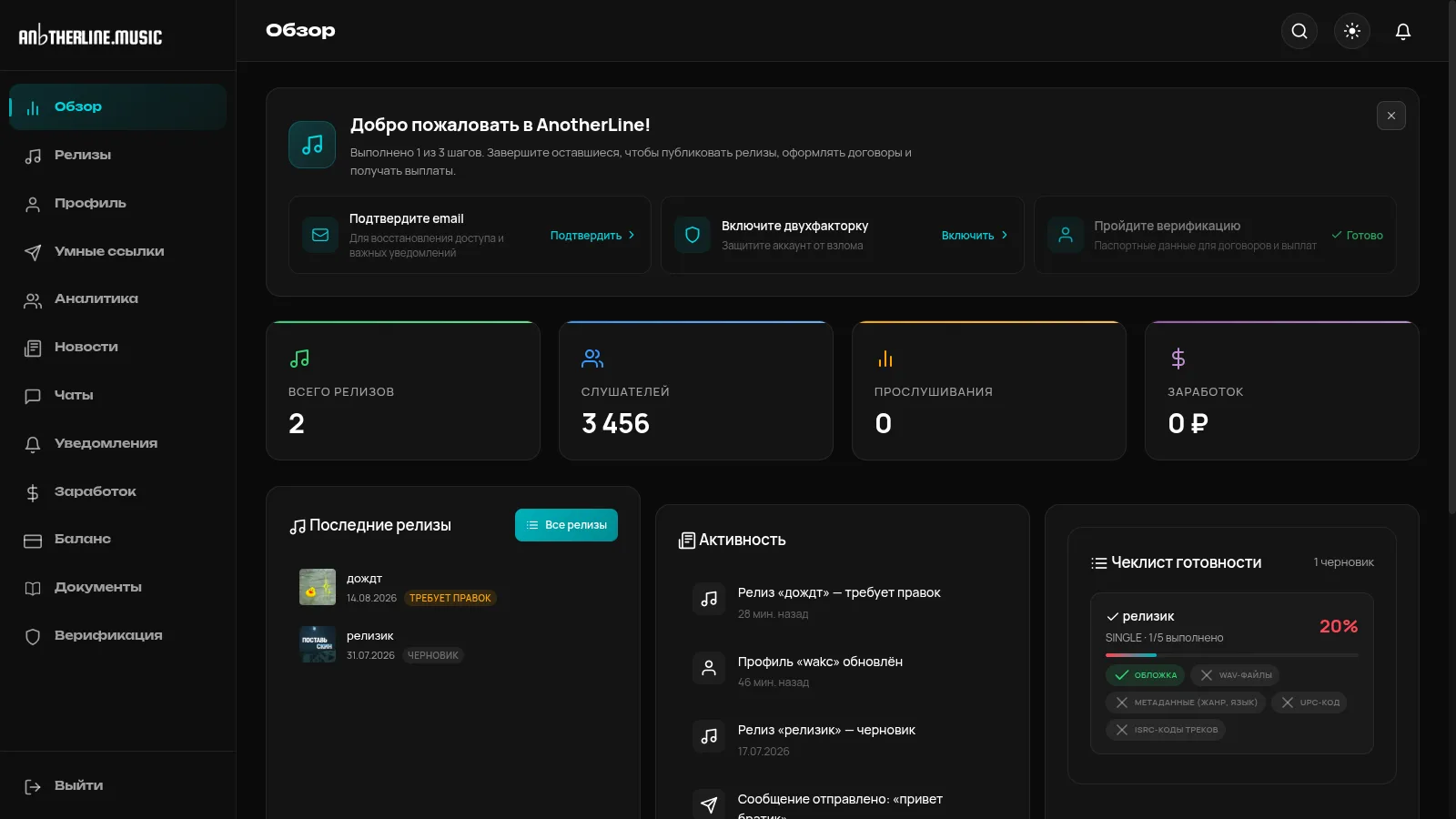Open Профиль sidebar item
The height and width of the screenshot is (819, 1456).
118,203
